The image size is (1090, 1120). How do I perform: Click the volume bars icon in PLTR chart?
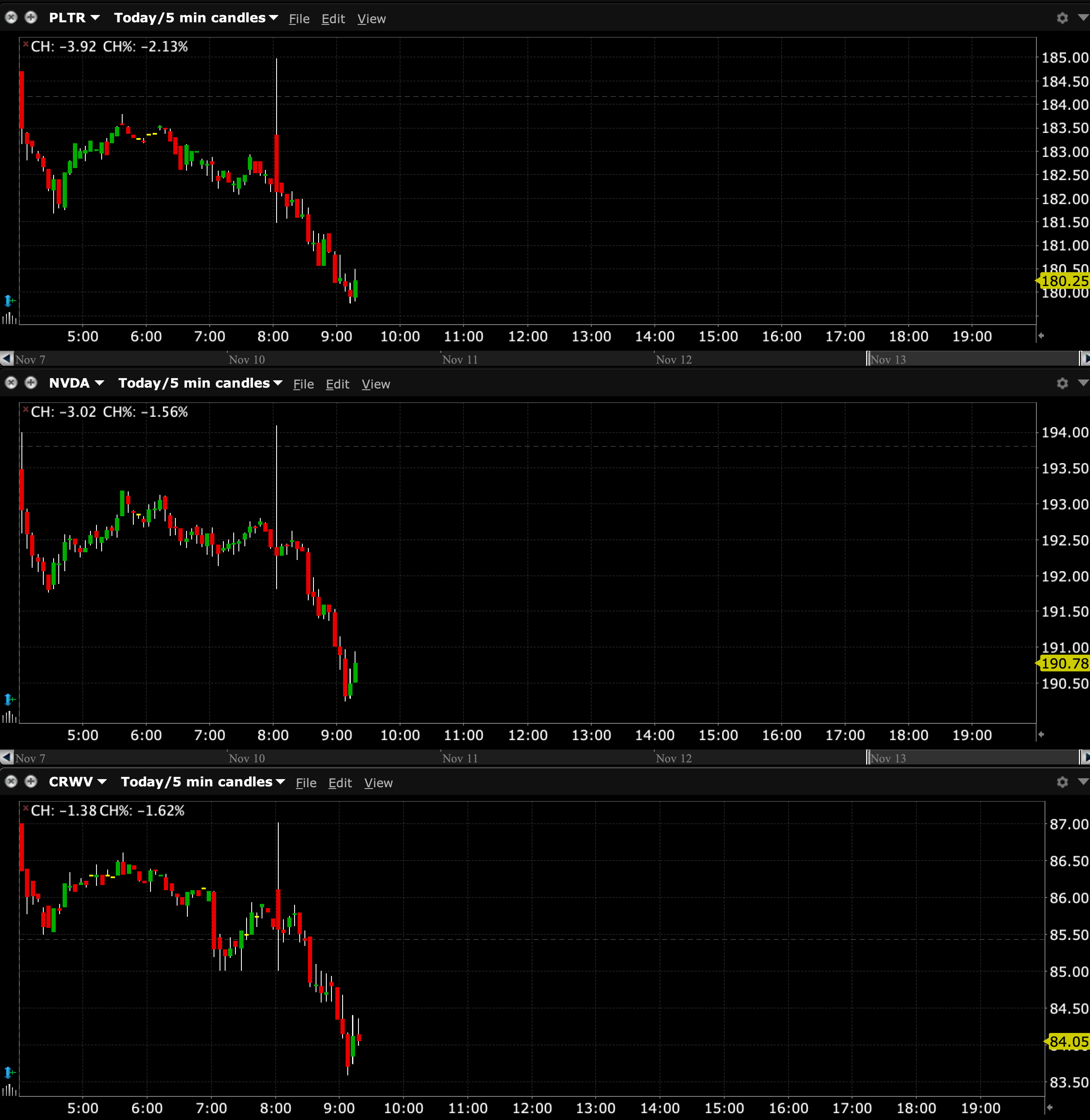pos(9,318)
